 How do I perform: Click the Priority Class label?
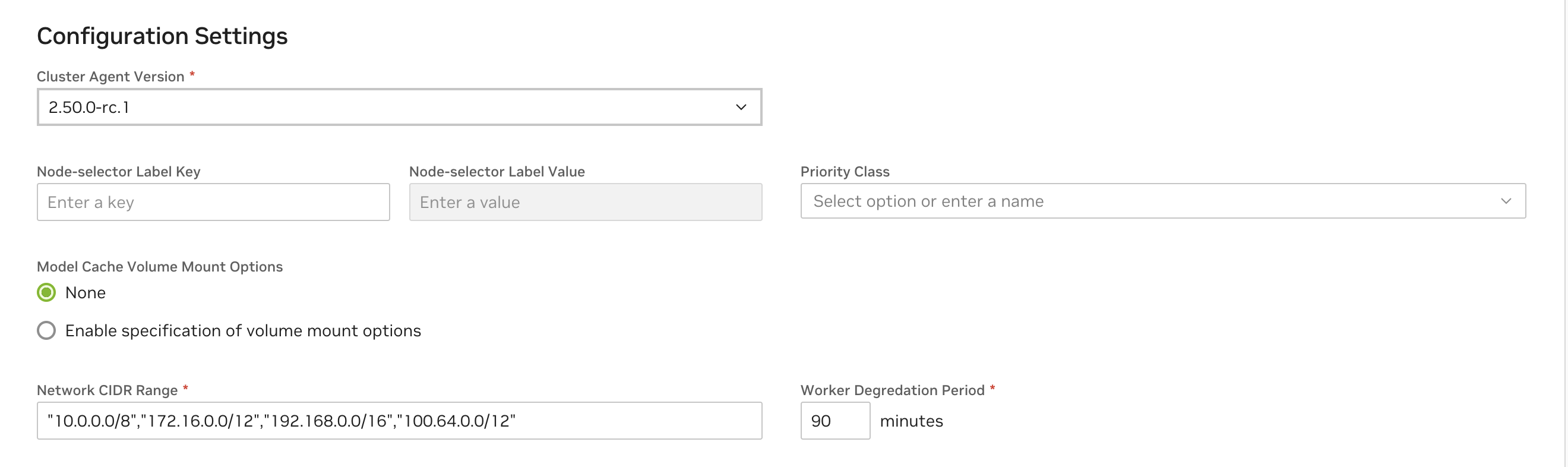pos(844,172)
